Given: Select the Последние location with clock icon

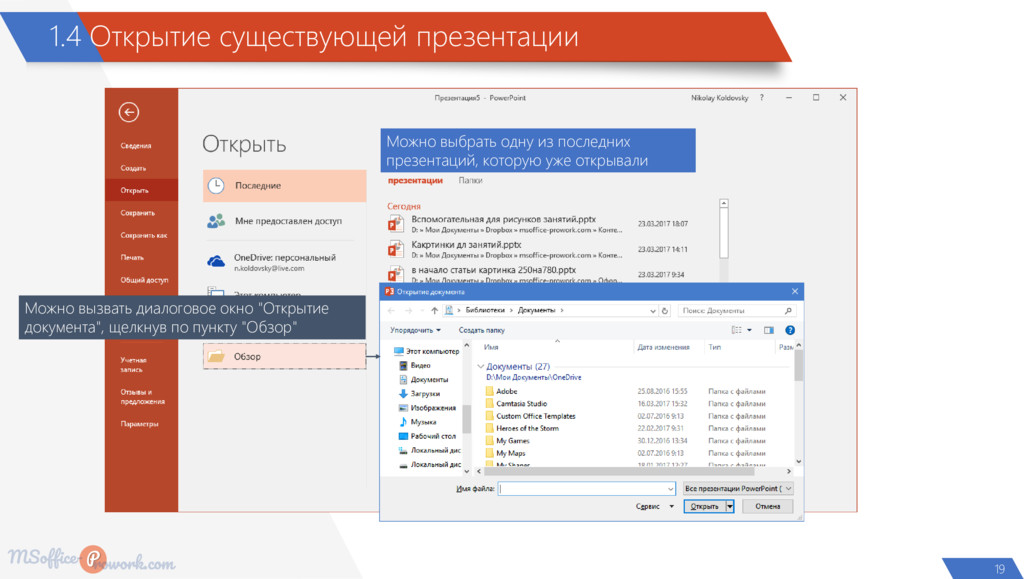Looking at the screenshot, I should (x=285, y=185).
